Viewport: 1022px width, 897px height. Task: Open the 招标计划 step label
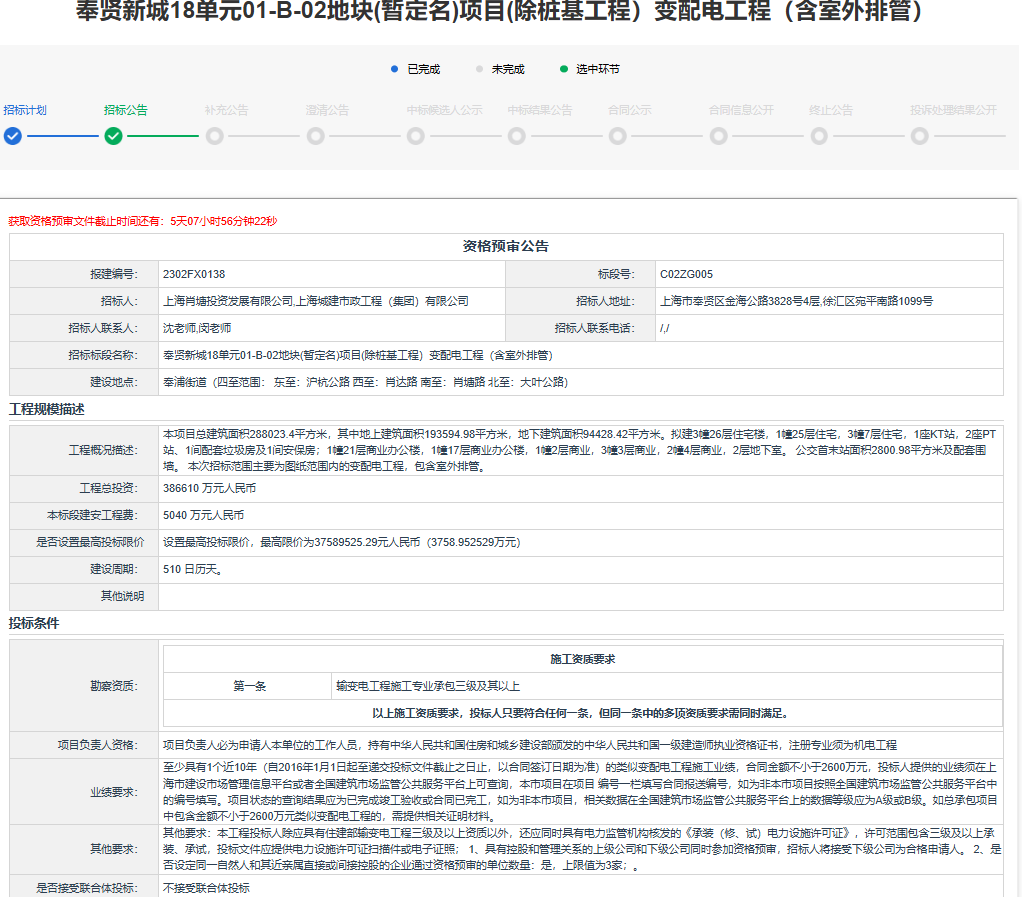pos(25,110)
